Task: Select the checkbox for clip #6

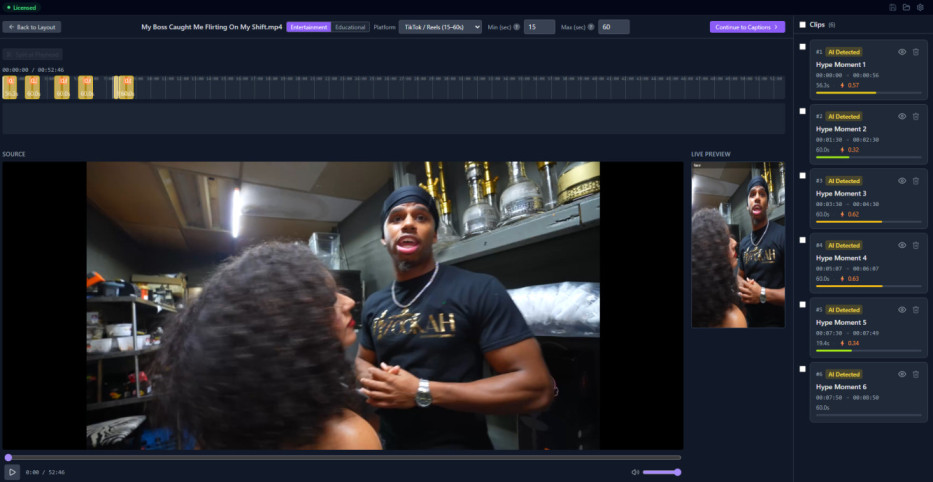Action: pyautogui.click(x=803, y=369)
